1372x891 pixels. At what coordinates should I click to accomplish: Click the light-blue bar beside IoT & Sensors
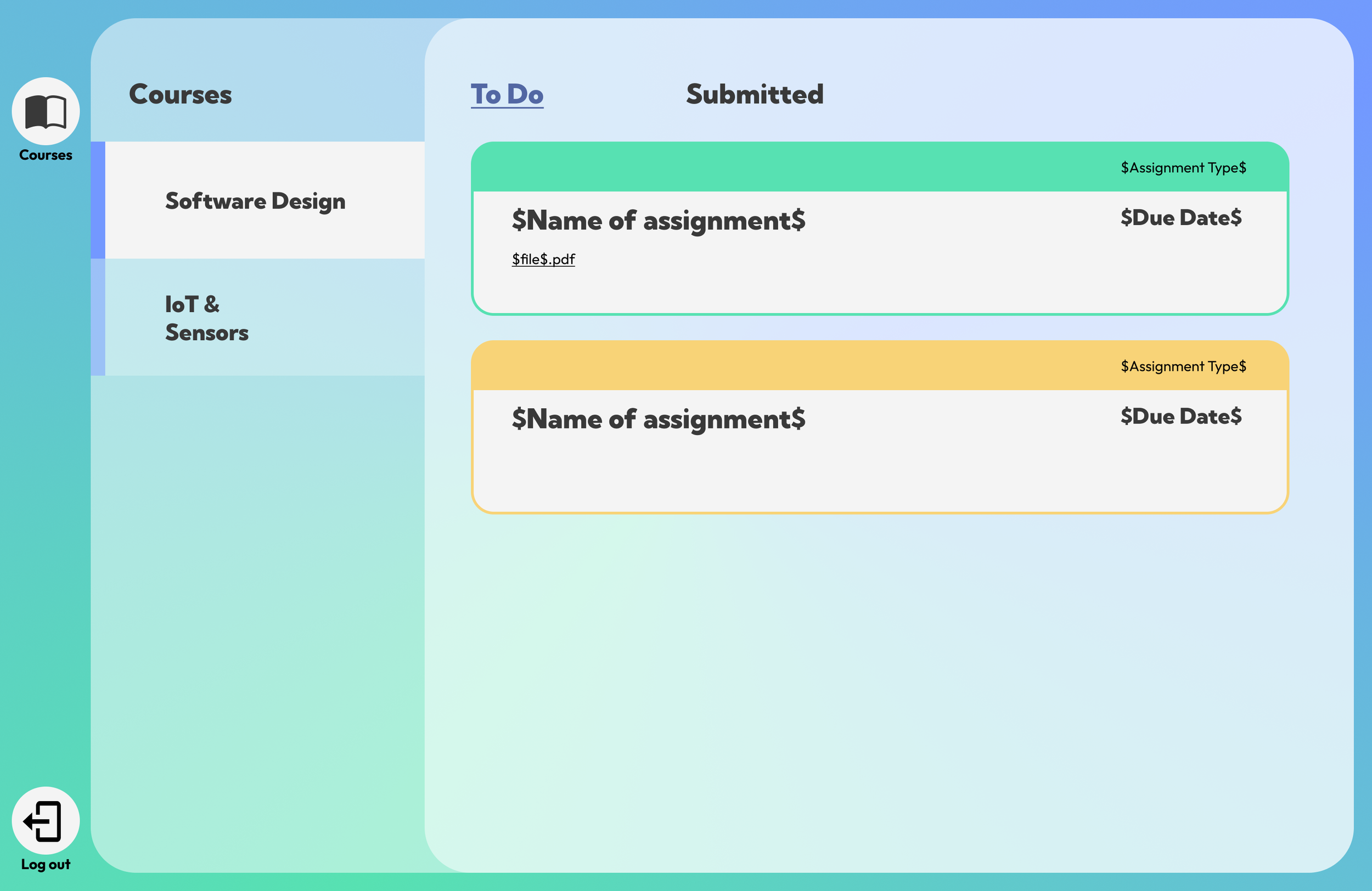pos(98,317)
